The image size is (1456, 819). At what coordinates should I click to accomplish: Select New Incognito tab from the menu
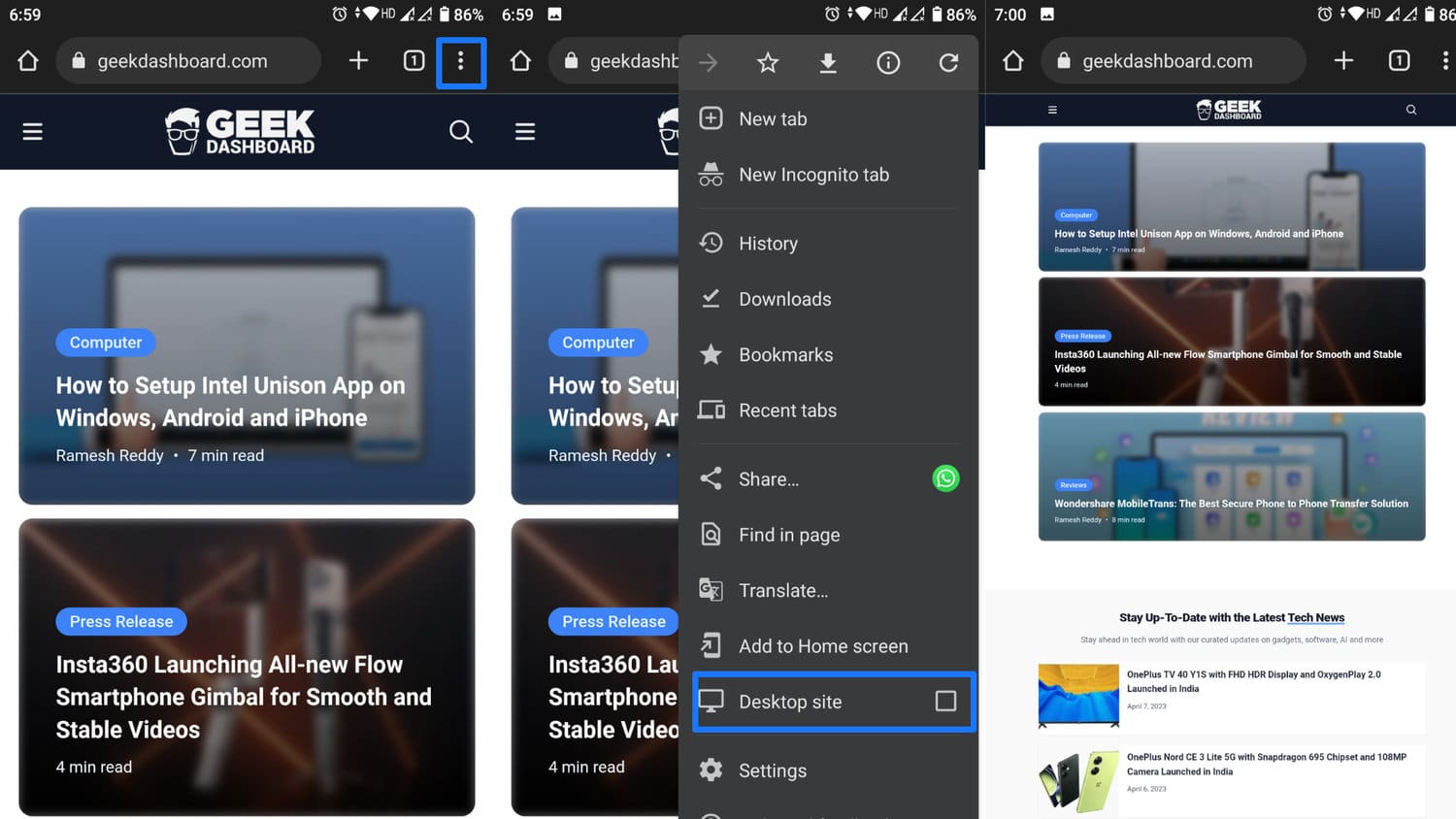coord(813,174)
